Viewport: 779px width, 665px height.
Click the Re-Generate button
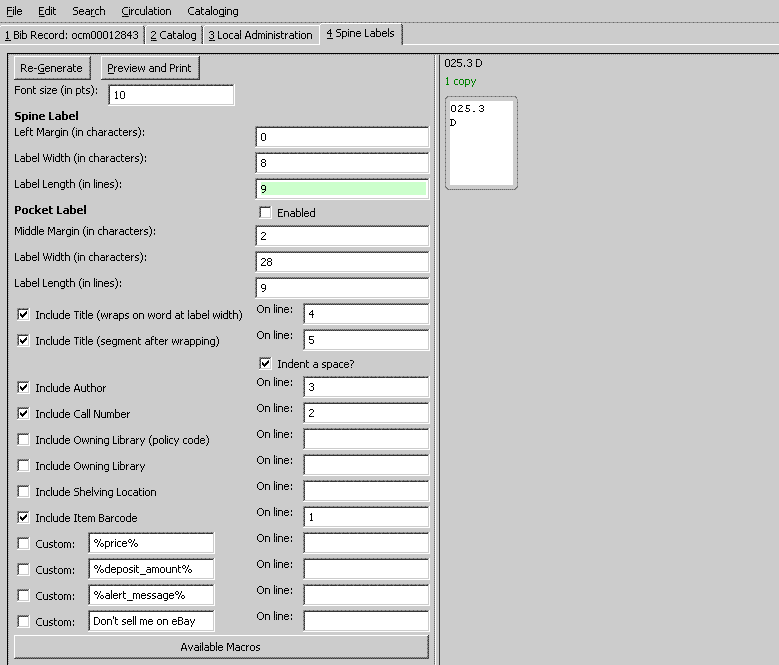51,68
